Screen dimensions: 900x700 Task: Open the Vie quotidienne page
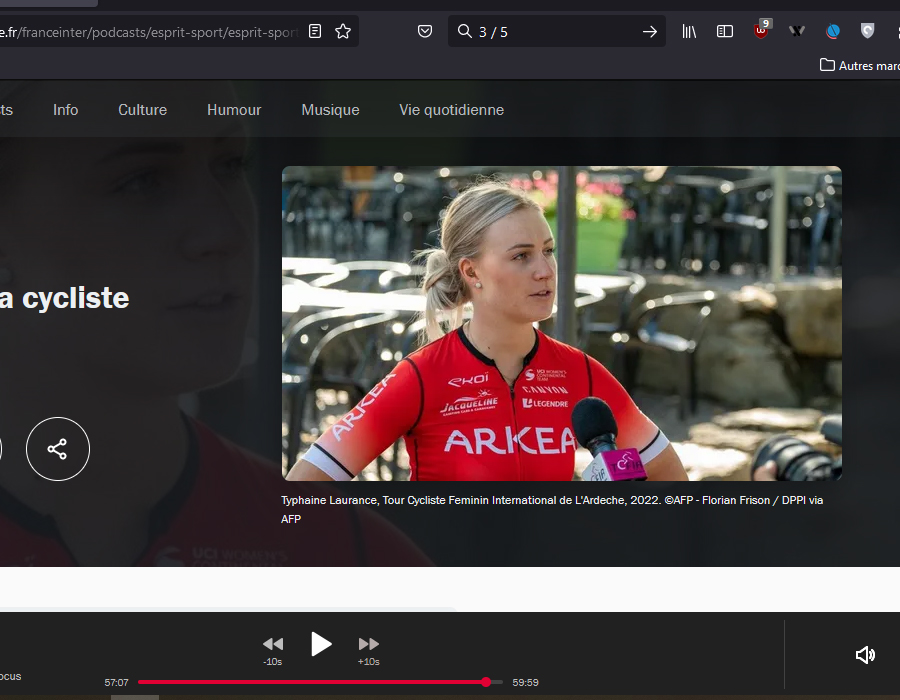click(x=451, y=109)
